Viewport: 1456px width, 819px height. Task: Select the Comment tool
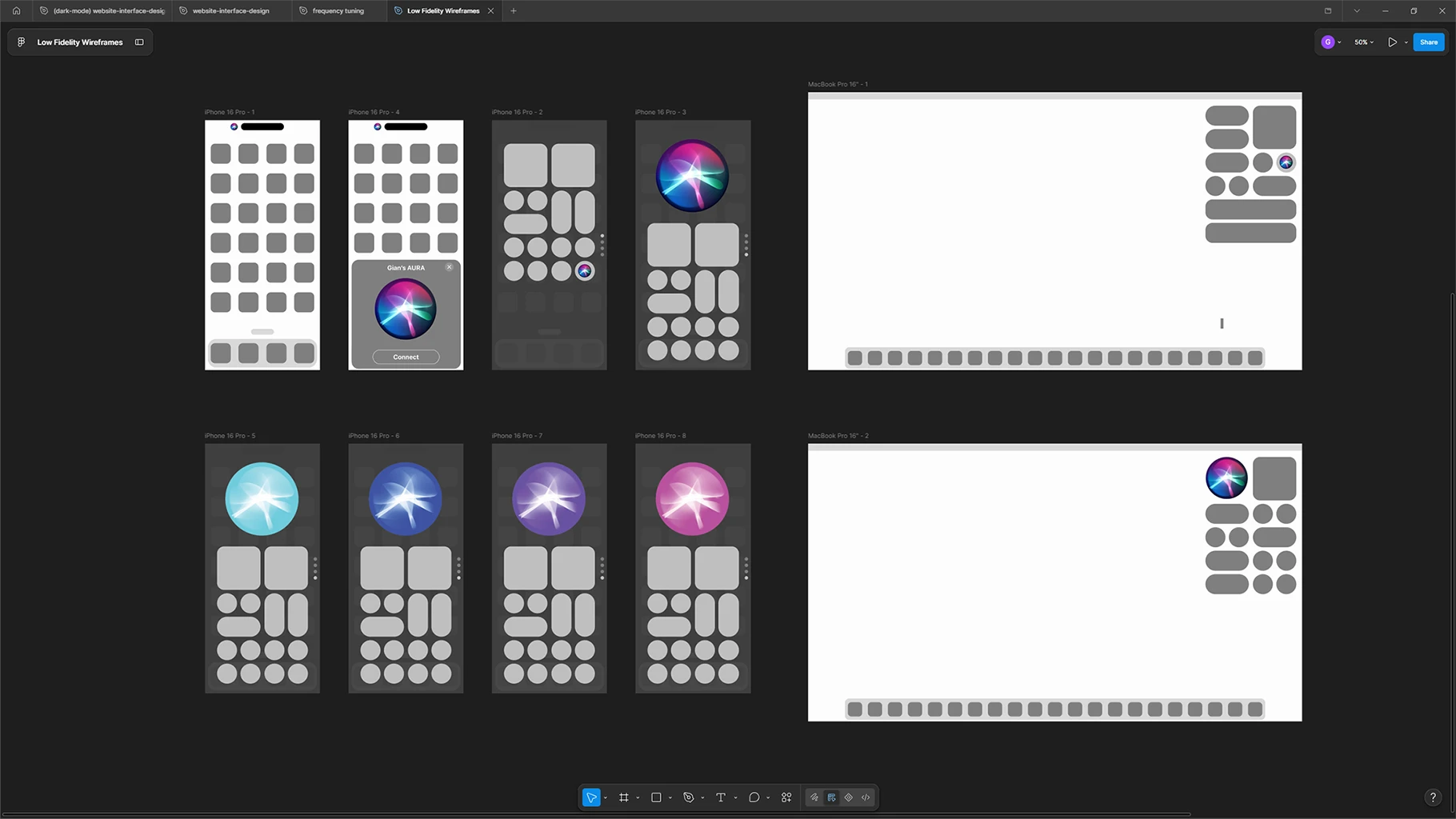[x=754, y=797]
